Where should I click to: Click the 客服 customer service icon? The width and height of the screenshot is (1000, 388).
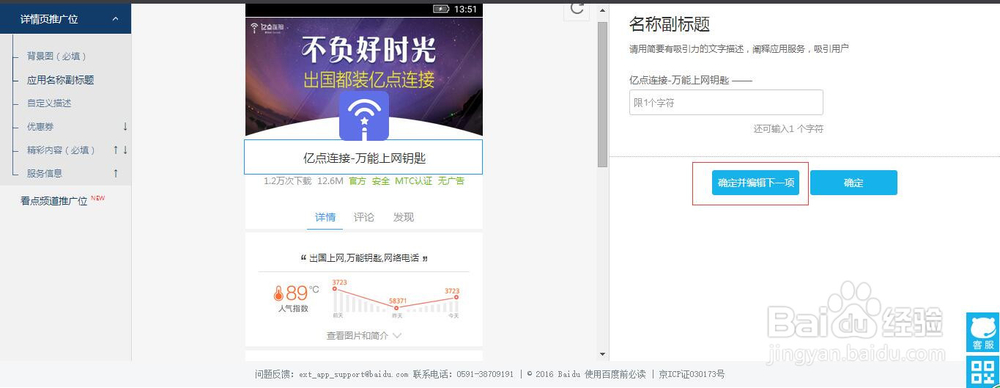983,332
